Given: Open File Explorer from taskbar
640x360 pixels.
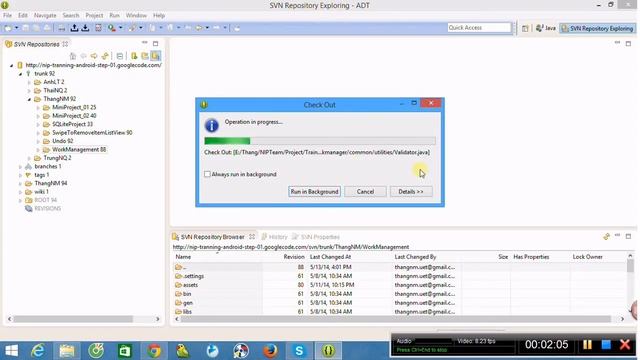Looking at the screenshot, I should (x=67, y=351).
